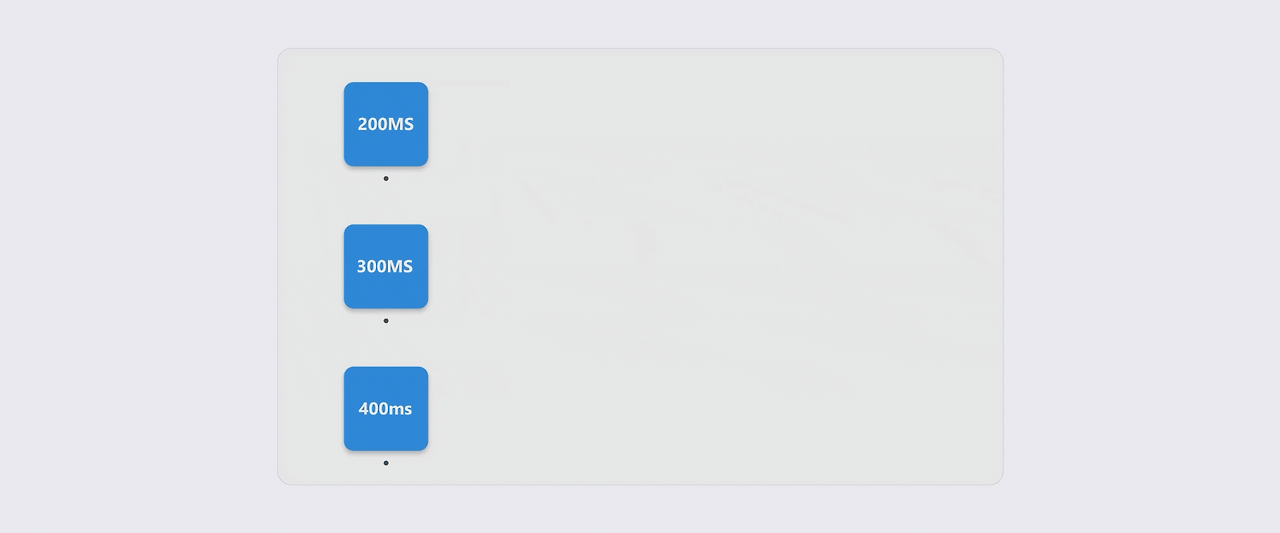
Task: Click the blue 300MS box
Action: click(x=386, y=266)
